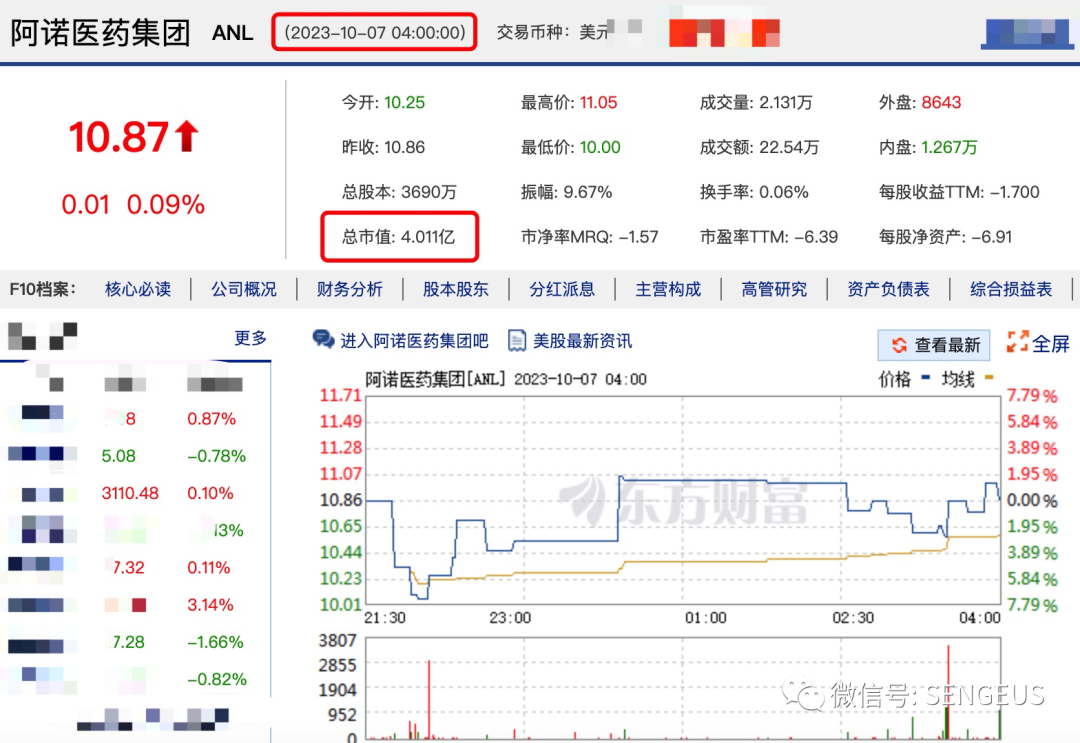1080x743 pixels.
Task: Click the sidebar change value -1.66%
Action: click(216, 642)
